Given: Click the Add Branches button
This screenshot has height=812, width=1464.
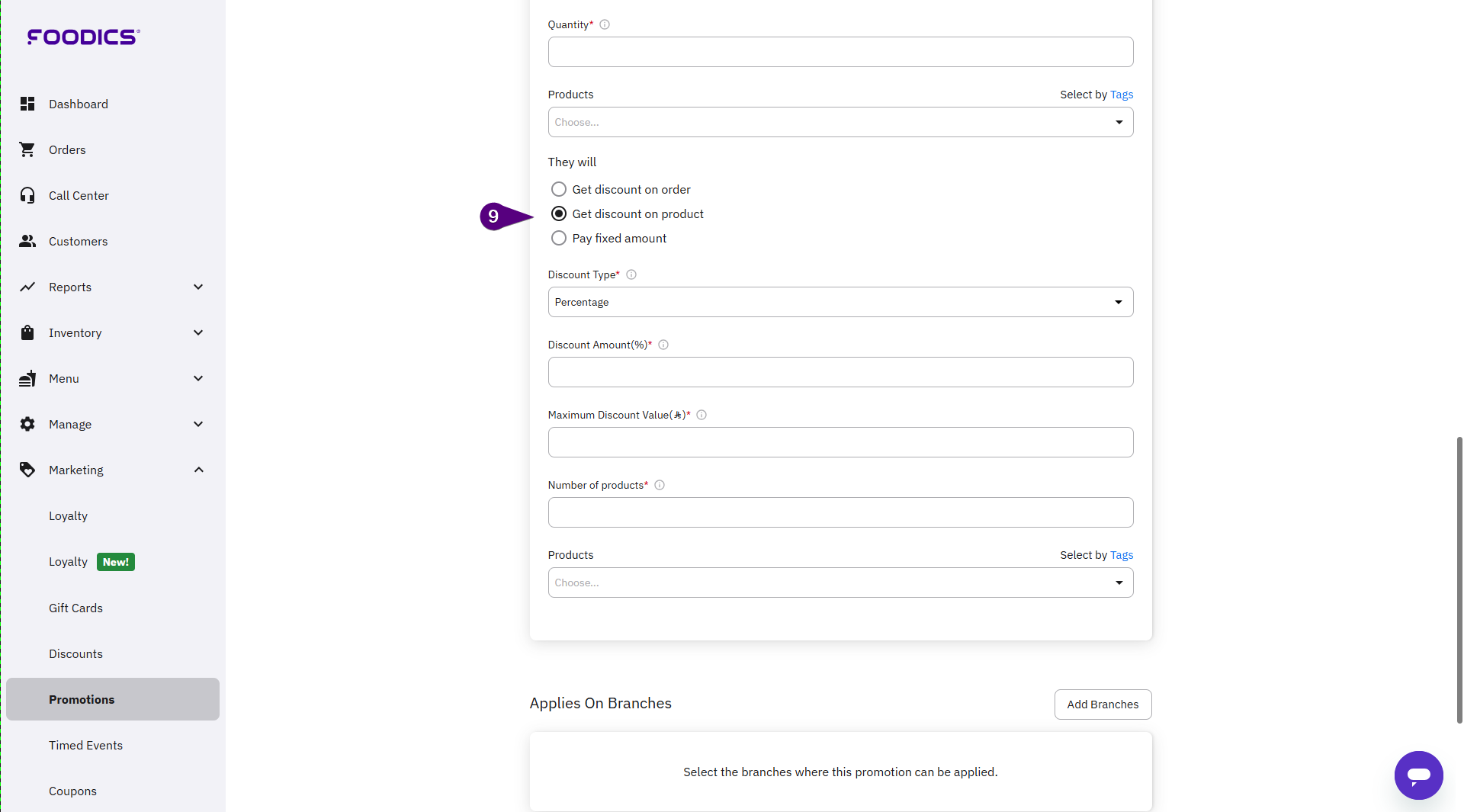Looking at the screenshot, I should tap(1103, 704).
